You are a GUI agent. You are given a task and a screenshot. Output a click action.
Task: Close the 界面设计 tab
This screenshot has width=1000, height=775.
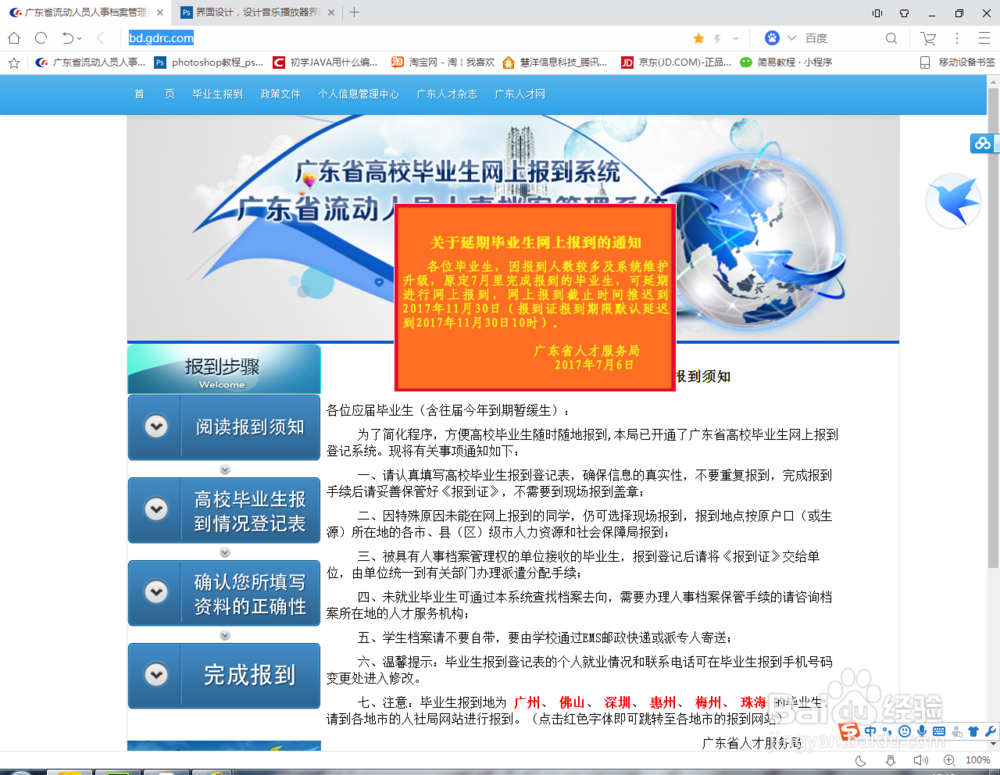click(x=331, y=12)
